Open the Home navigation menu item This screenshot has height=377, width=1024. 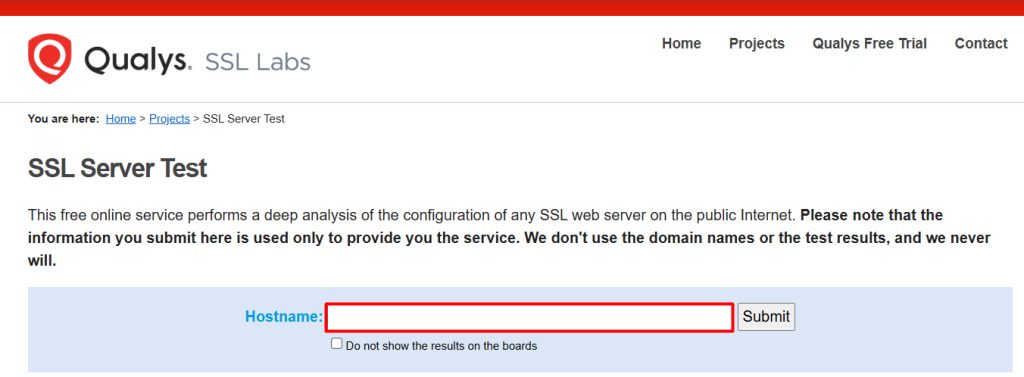point(681,44)
